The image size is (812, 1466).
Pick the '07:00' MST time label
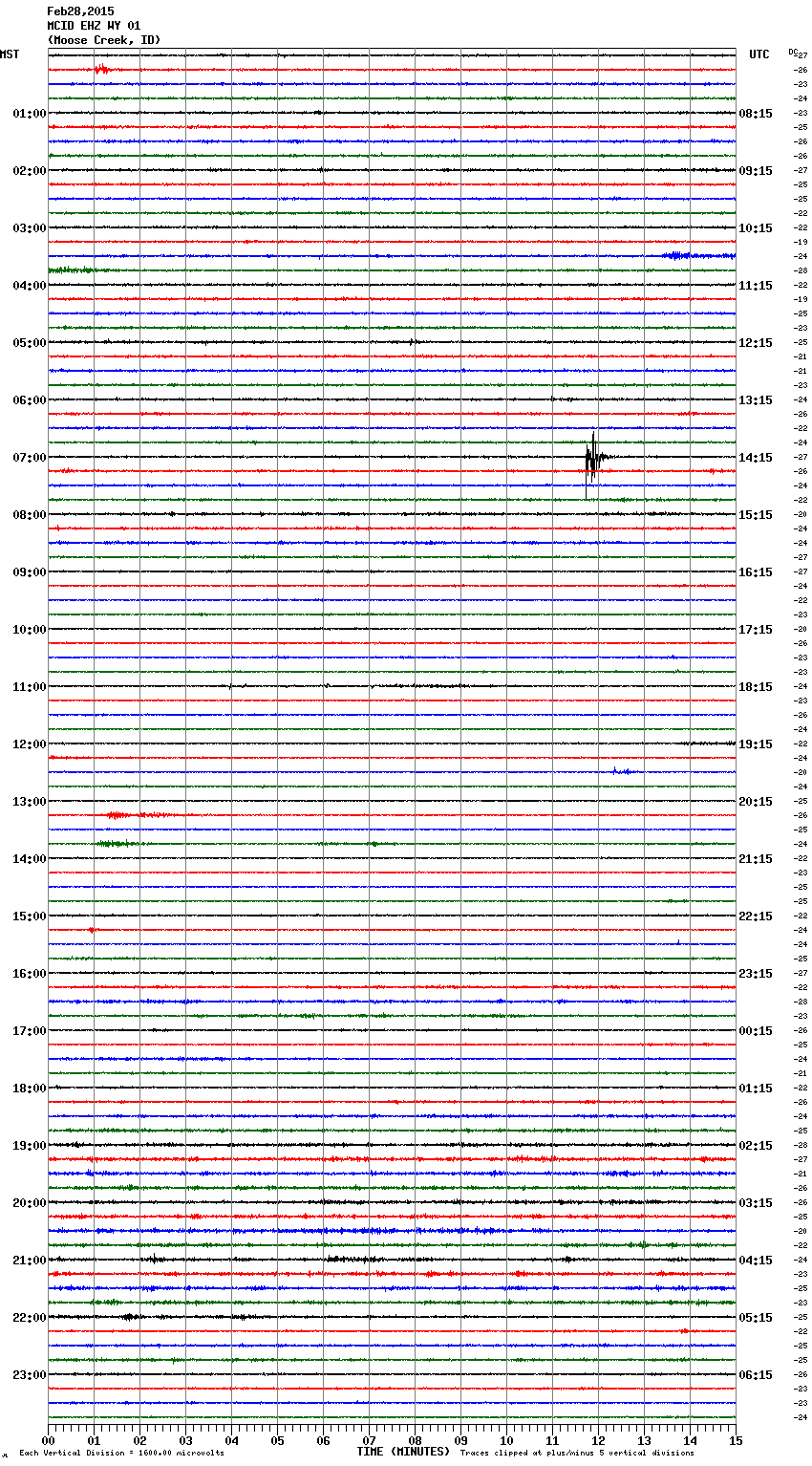[30, 458]
